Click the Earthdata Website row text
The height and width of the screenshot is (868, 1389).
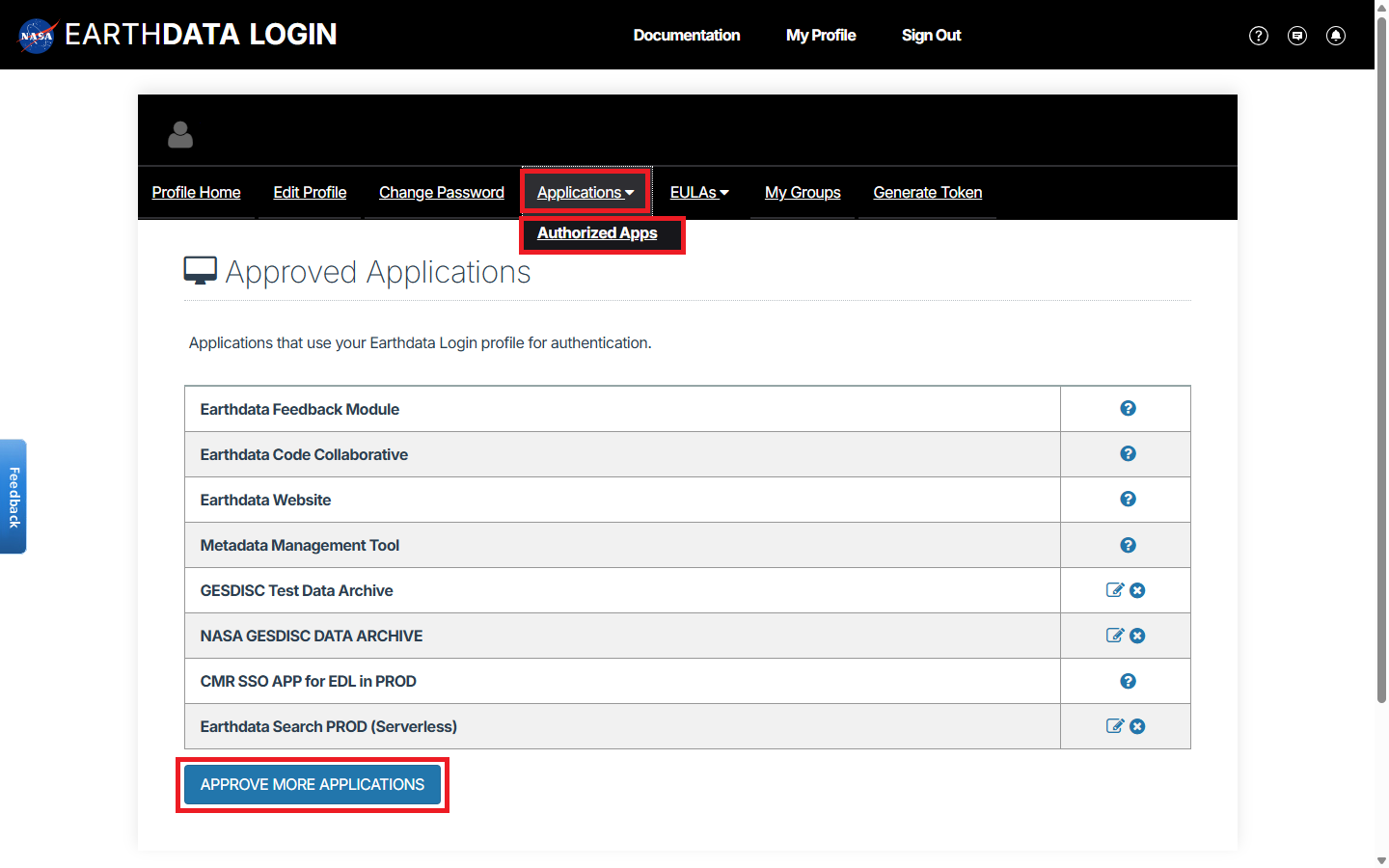(x=265, y=500)
